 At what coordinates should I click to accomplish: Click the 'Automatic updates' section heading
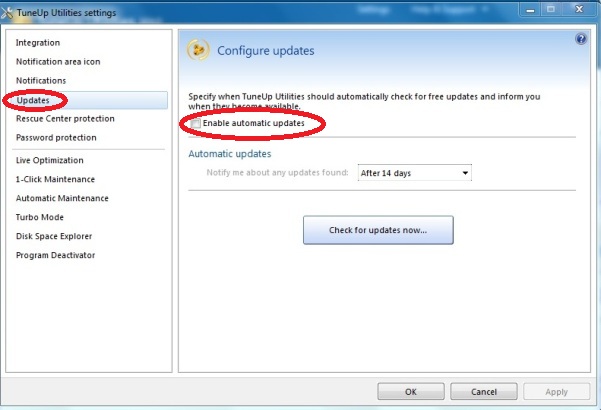[230, 154]
